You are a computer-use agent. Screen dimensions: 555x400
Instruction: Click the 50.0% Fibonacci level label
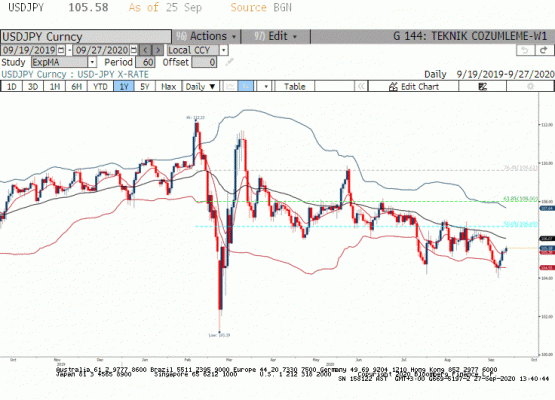[x=521, y=224]
